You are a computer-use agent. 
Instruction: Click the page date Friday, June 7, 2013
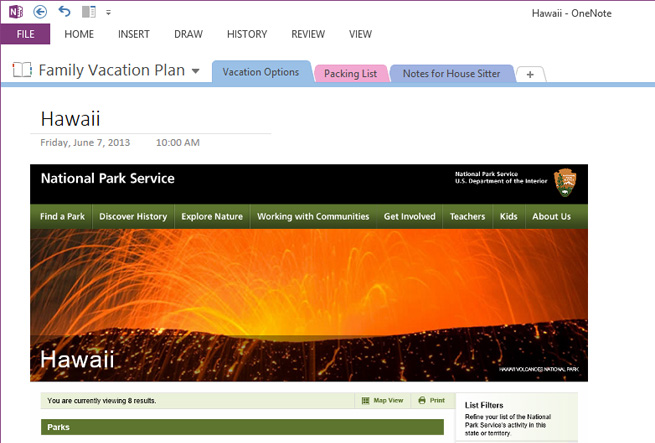(85, 143)
